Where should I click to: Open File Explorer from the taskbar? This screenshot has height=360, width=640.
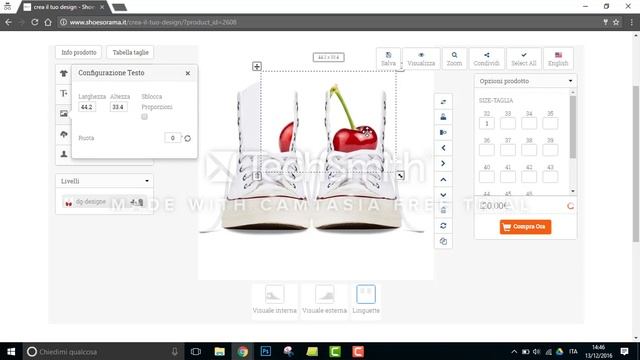[x=219, y=351]
